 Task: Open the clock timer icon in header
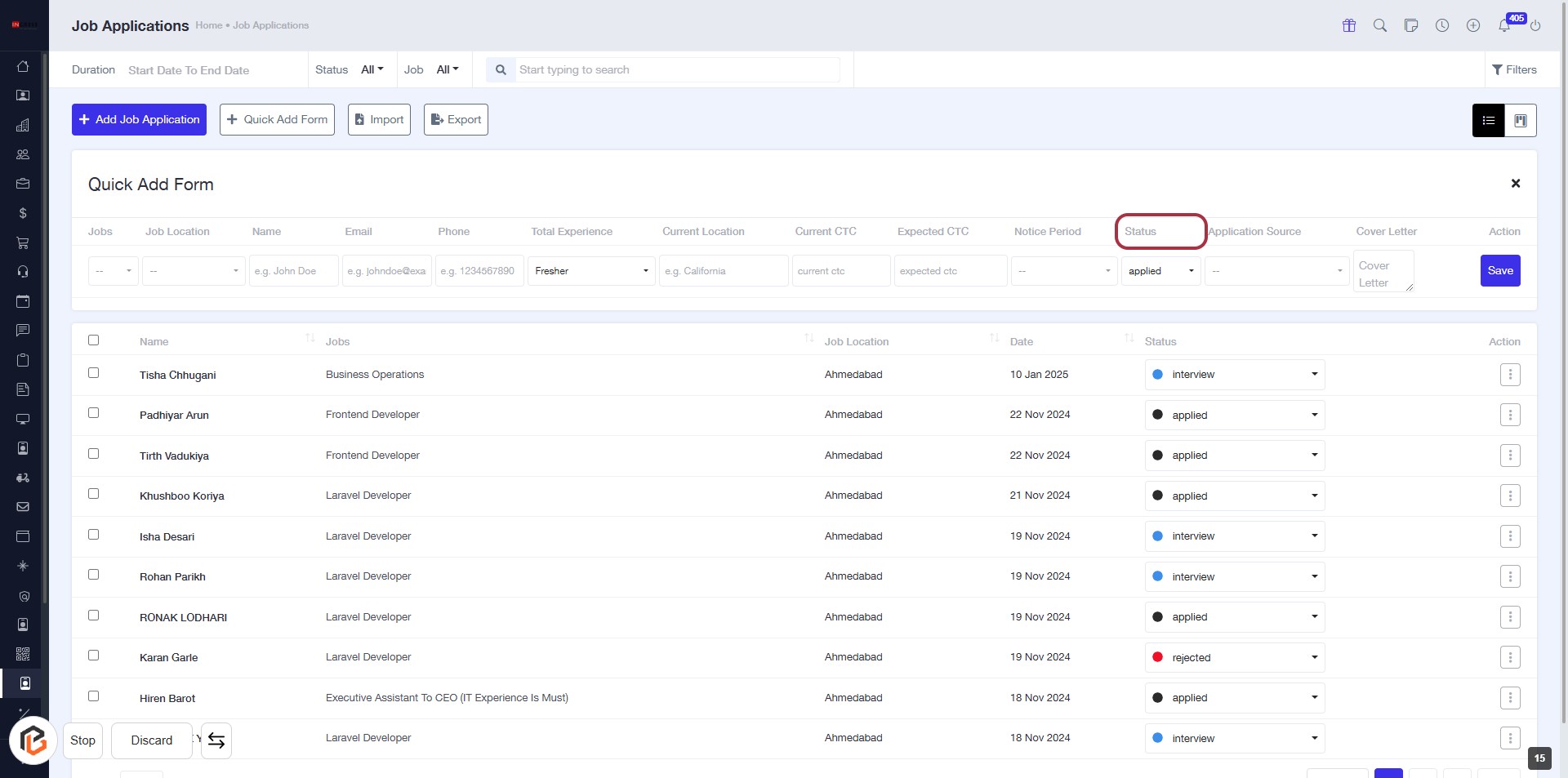tap(1442, 25)
